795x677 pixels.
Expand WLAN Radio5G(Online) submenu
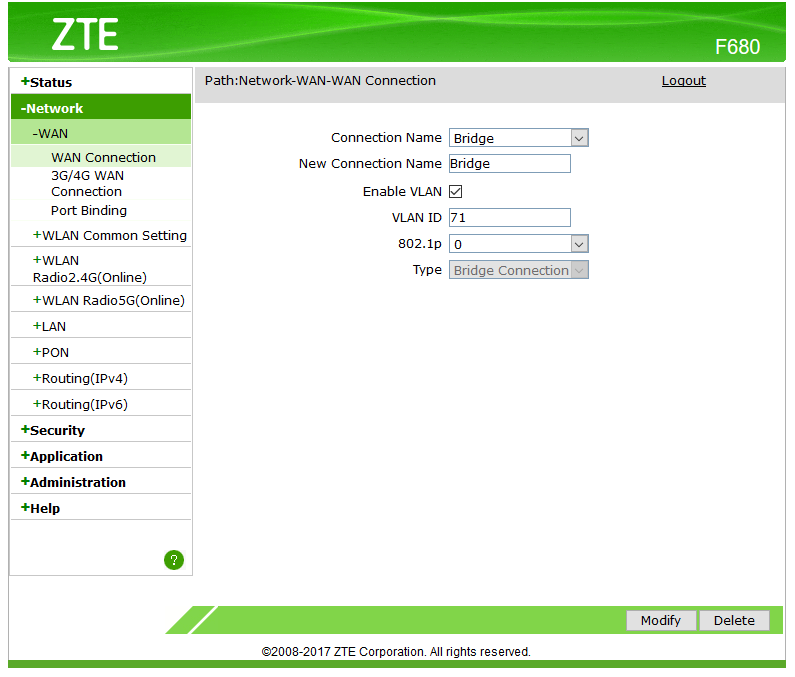pyautogui.click(x=109, y=300)
